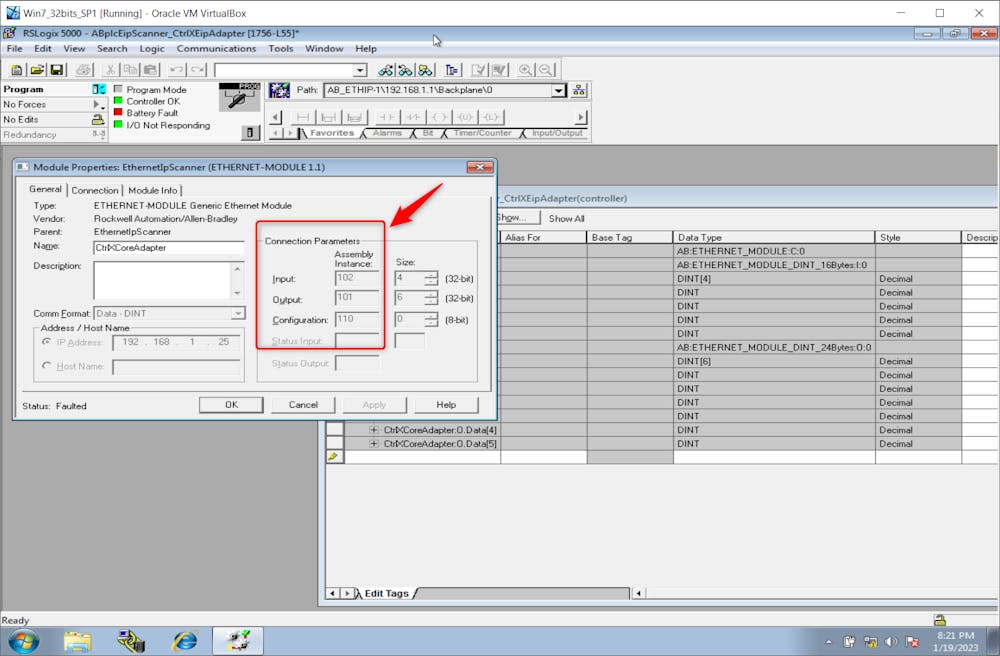Image resolution: width=1000 pixels, height=656 pixels.
Task: Select the Host Name radio button
Action: [46, 366]
